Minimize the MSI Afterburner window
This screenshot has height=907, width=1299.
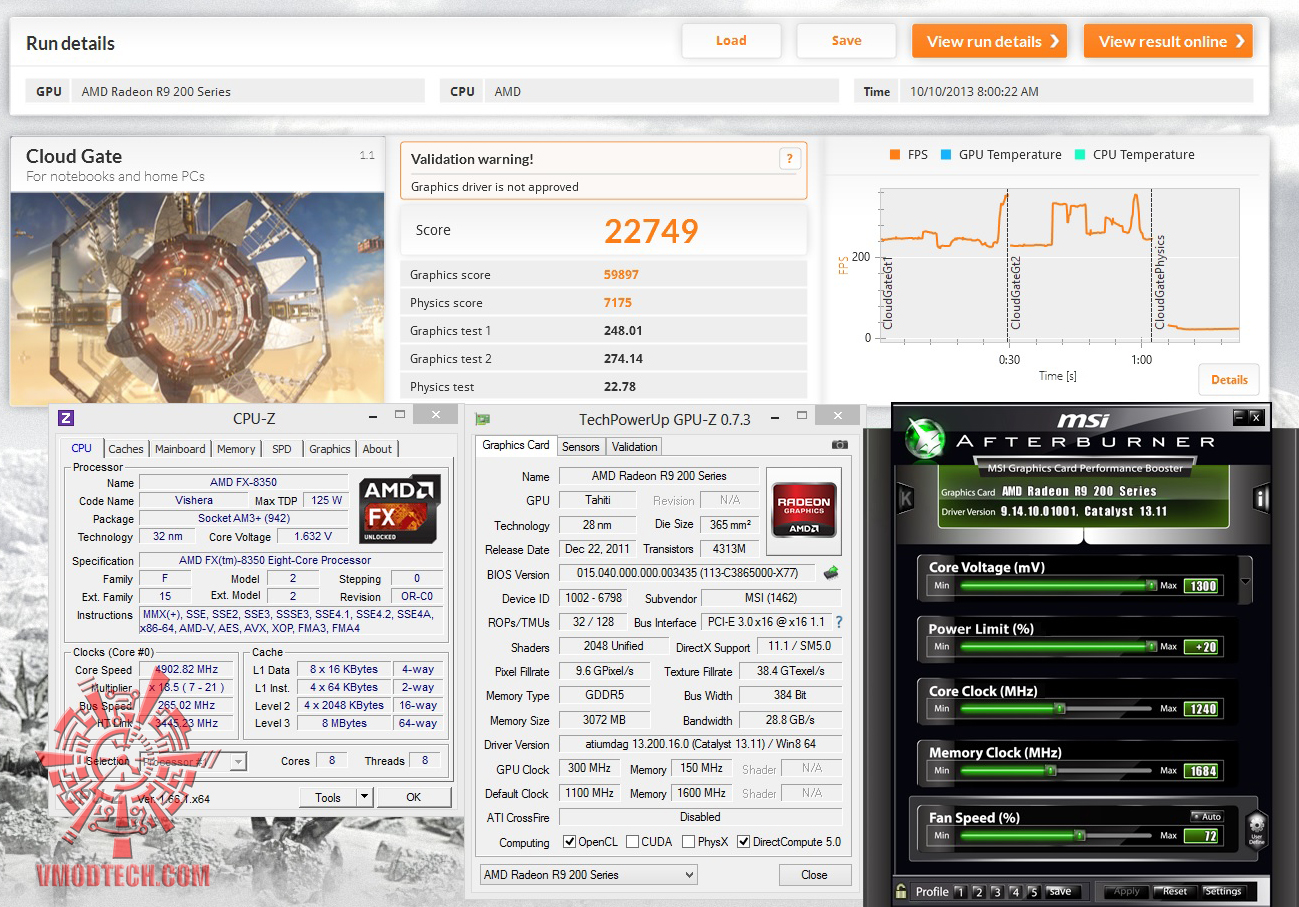pos(1240,416)
